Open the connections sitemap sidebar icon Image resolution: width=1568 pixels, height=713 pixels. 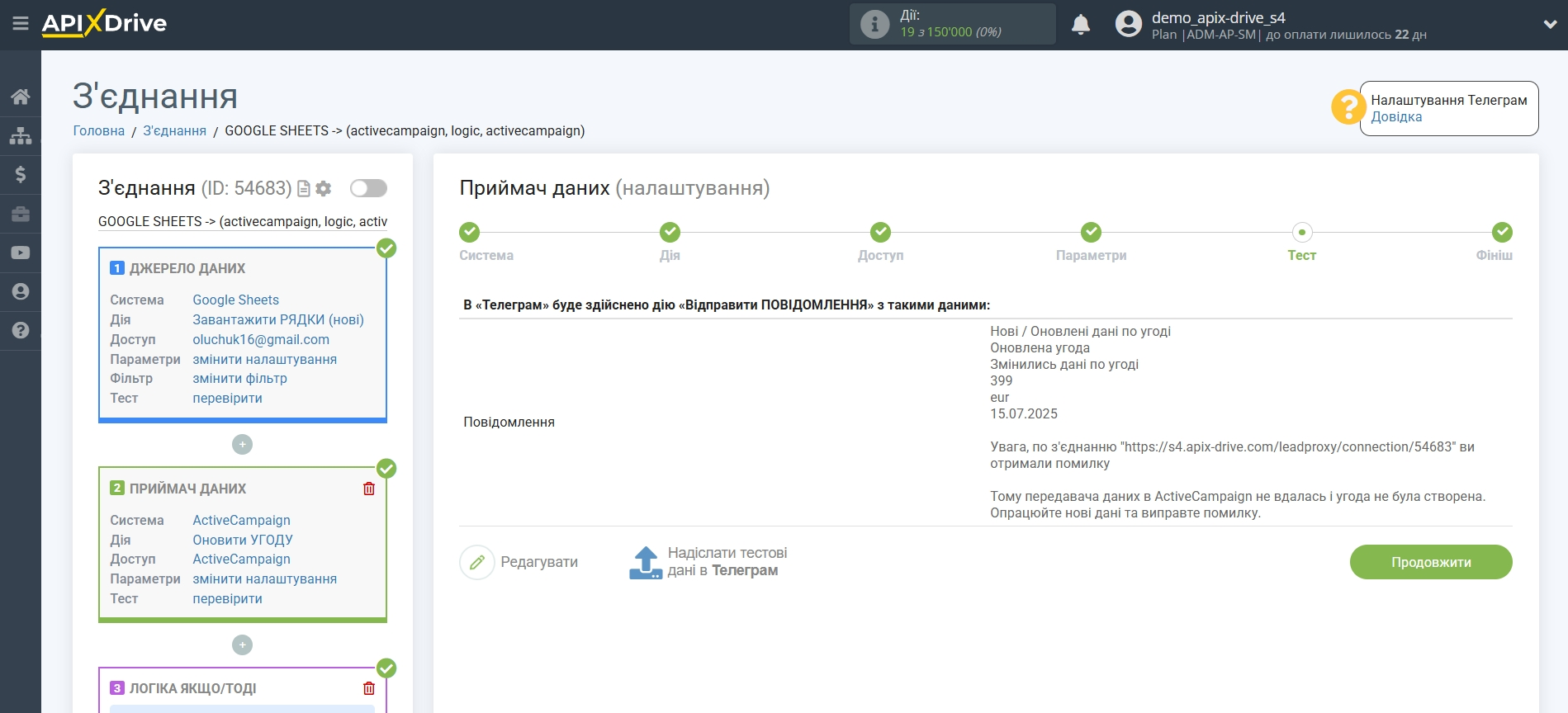click(x=21, y=135)
